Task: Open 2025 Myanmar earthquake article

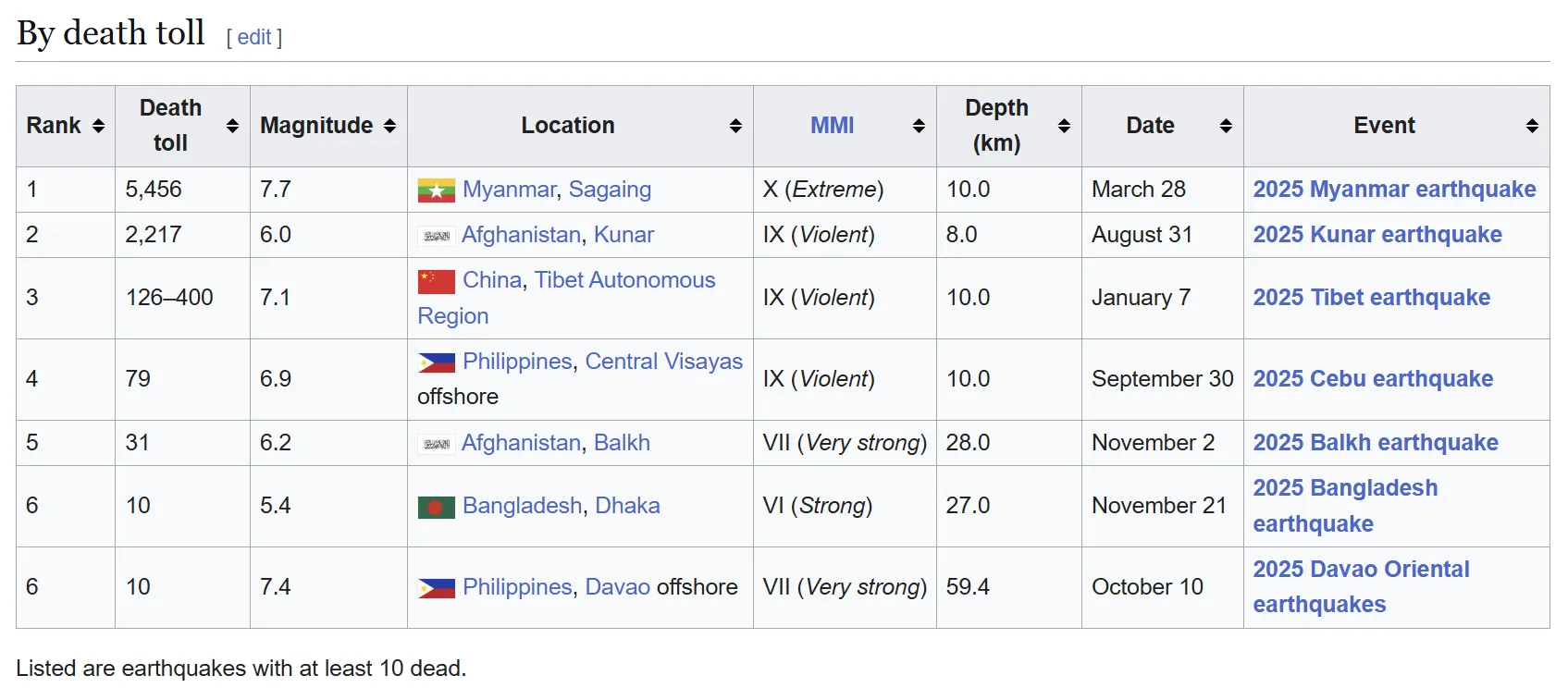Action: [x=1394, y=190]
